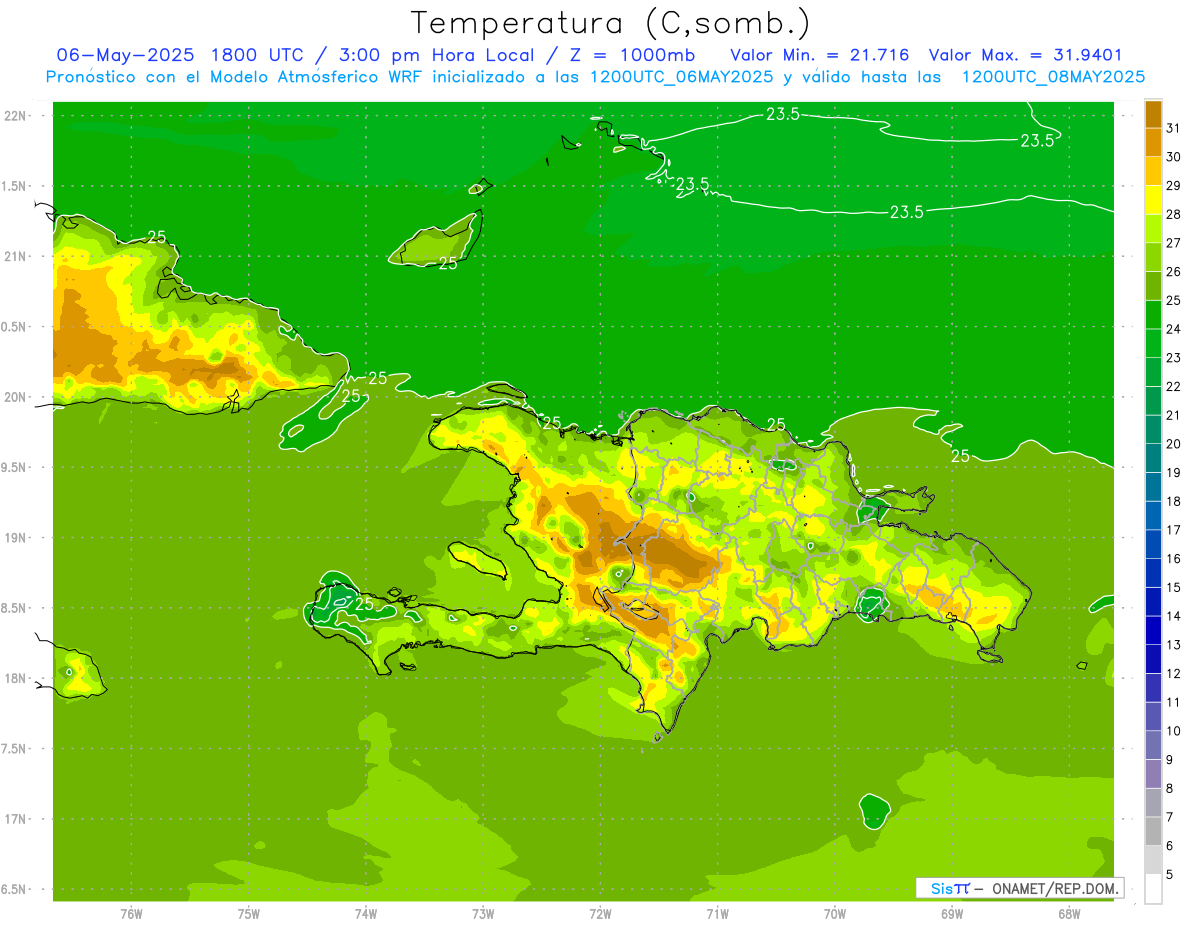Click the number 29 on the color scale

pyautogui.click(x=1173, y=186)
